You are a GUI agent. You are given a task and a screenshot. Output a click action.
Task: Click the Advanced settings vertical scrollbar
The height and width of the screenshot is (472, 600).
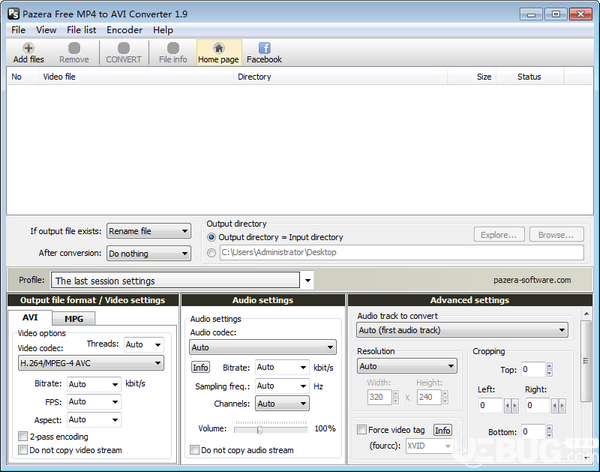point(586,360)
